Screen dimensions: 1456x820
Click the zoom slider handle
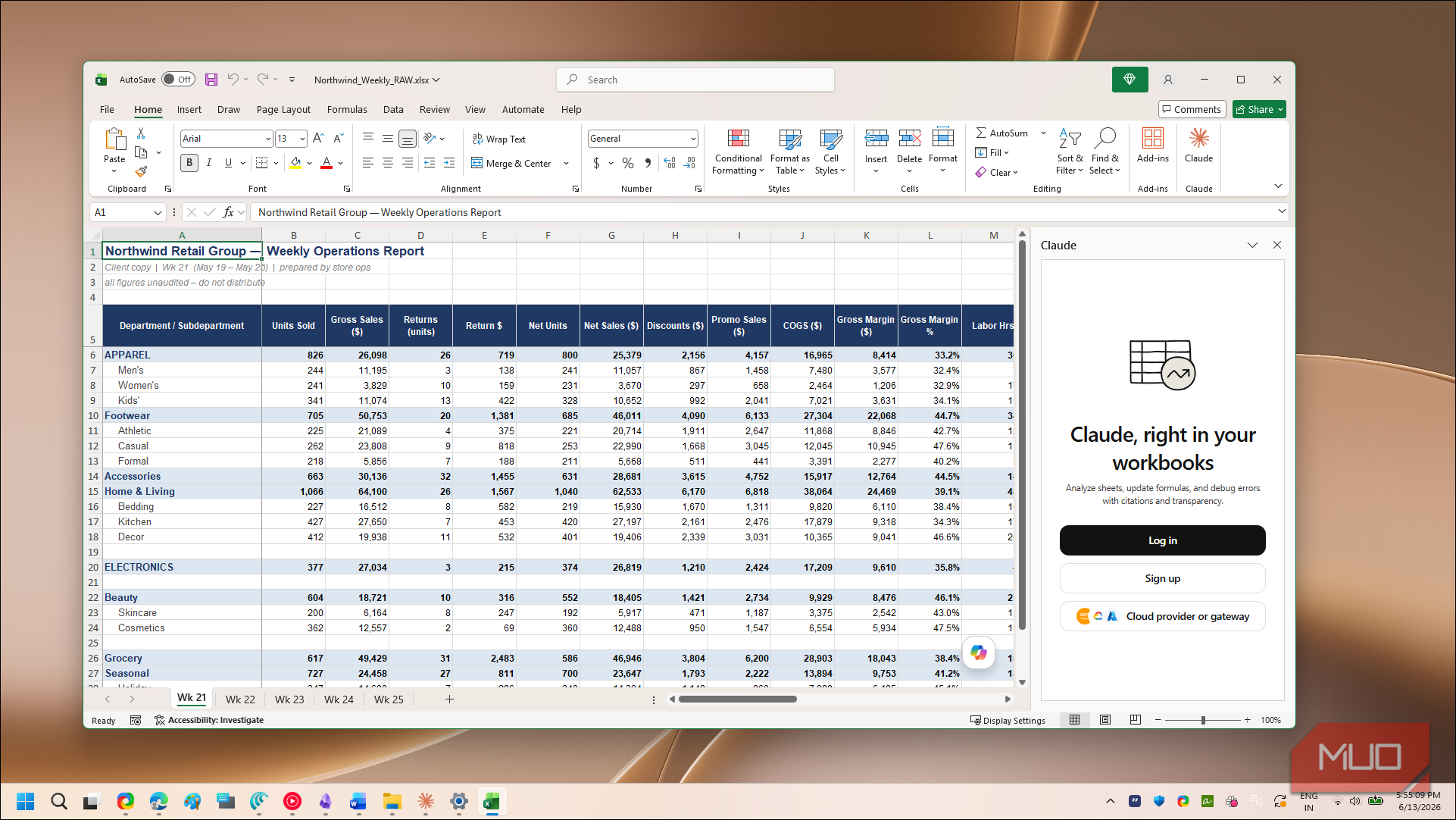tap(1203, 720)
